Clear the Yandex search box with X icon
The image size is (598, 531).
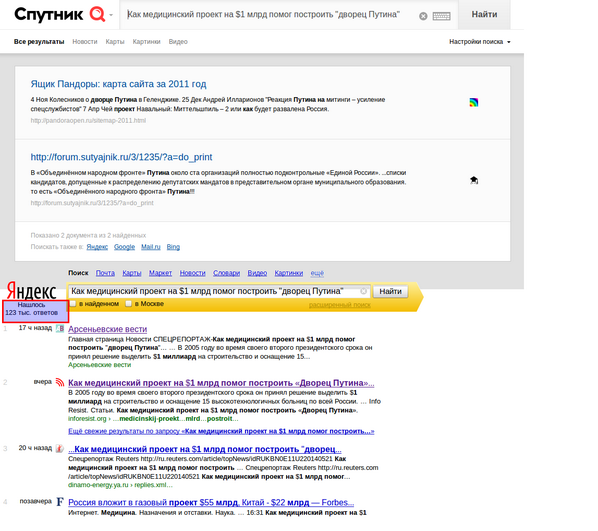[x=363, y=291]
